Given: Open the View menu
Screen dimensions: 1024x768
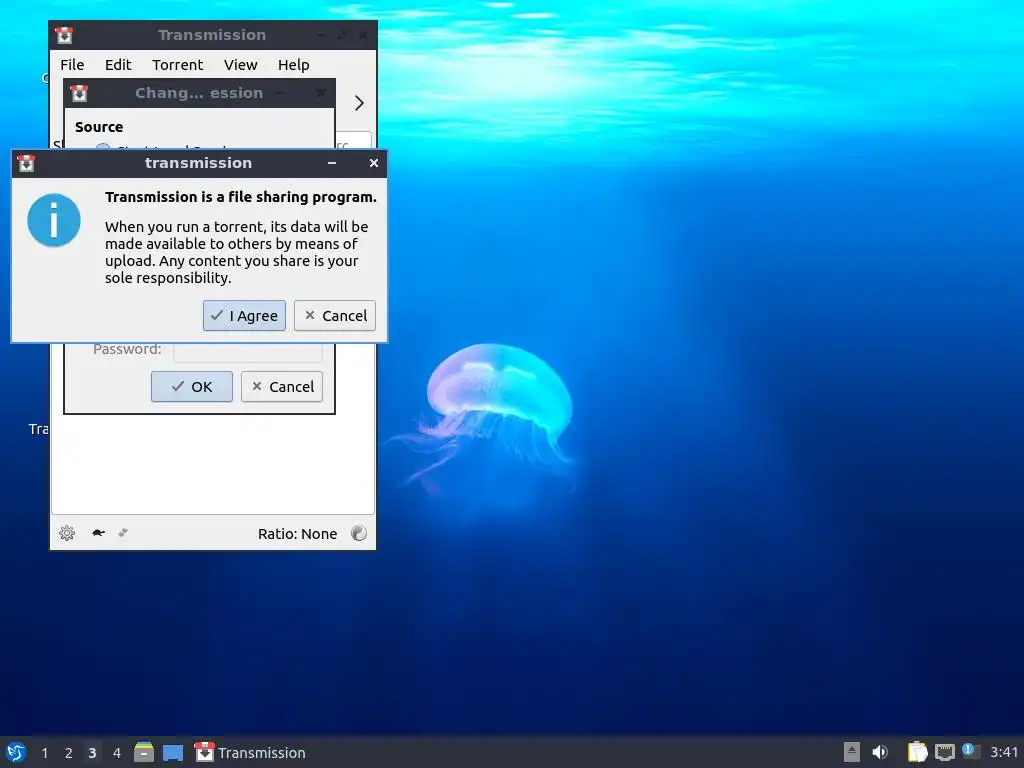Looking at the screenshot, I should pos(240,65).
